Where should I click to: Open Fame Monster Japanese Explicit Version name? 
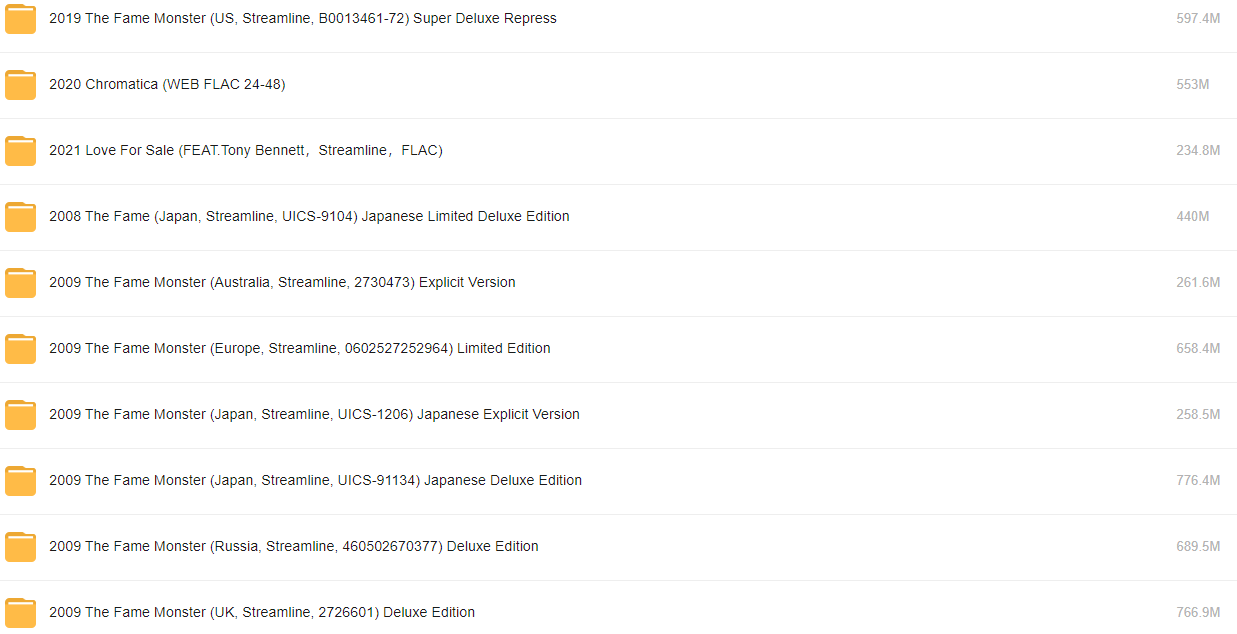(314, 415)
